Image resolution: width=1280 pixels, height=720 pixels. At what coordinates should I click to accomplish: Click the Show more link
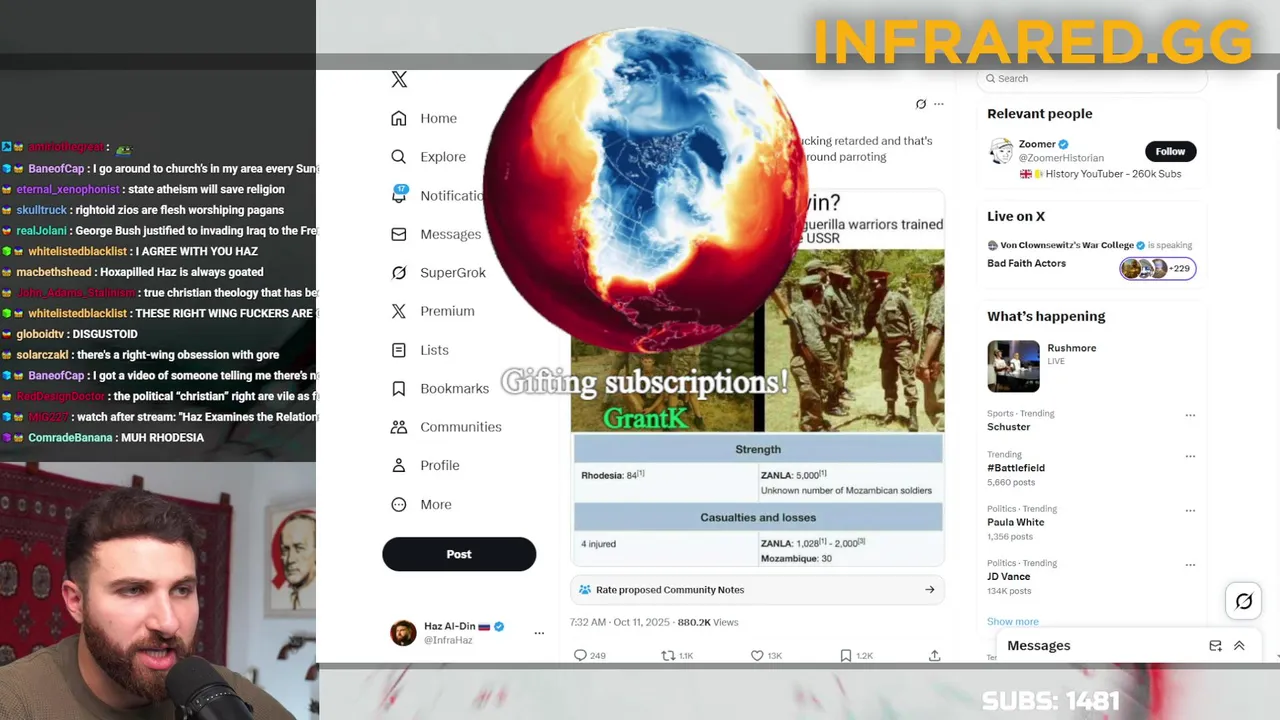point(1012,621)
